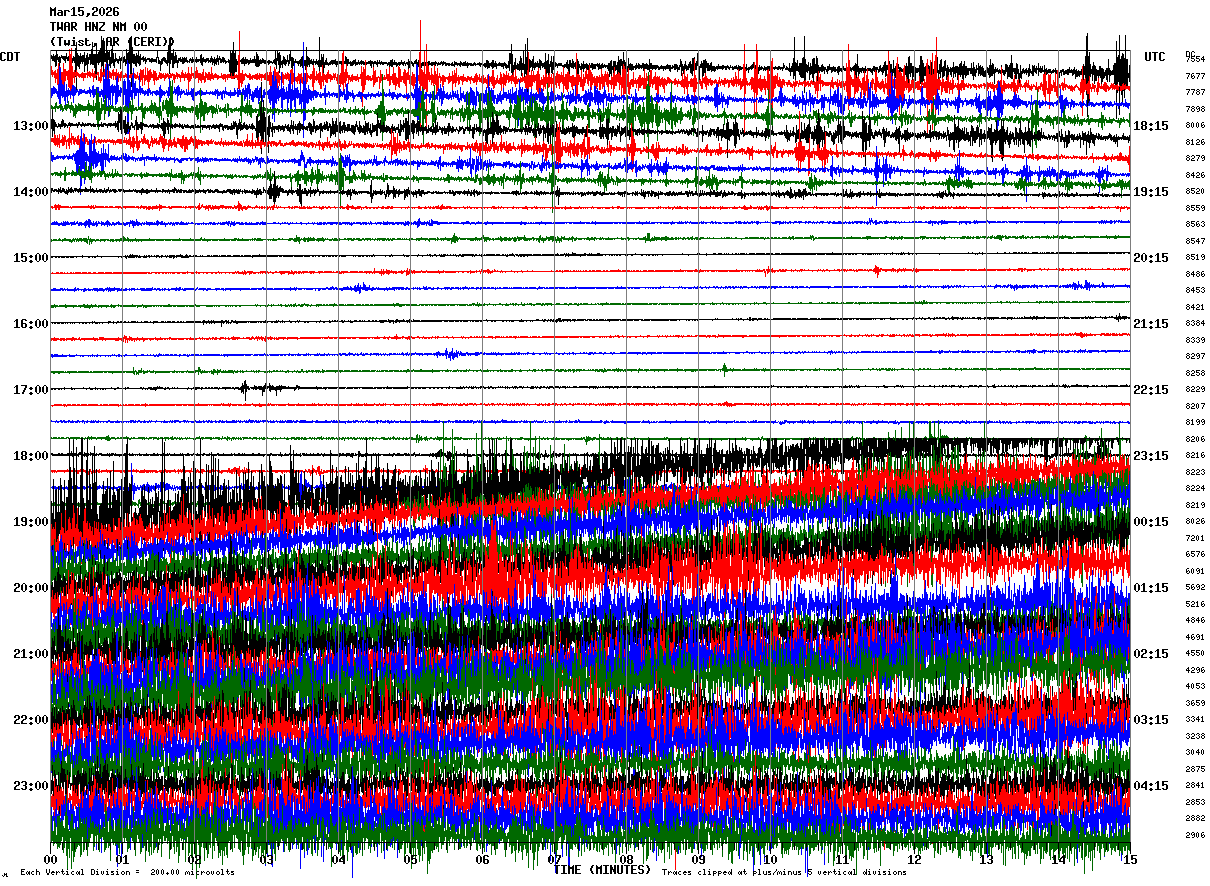Click the 02:15 UTC time label
Viewport: 1210px width, 886px height.
click(1151, 654)
